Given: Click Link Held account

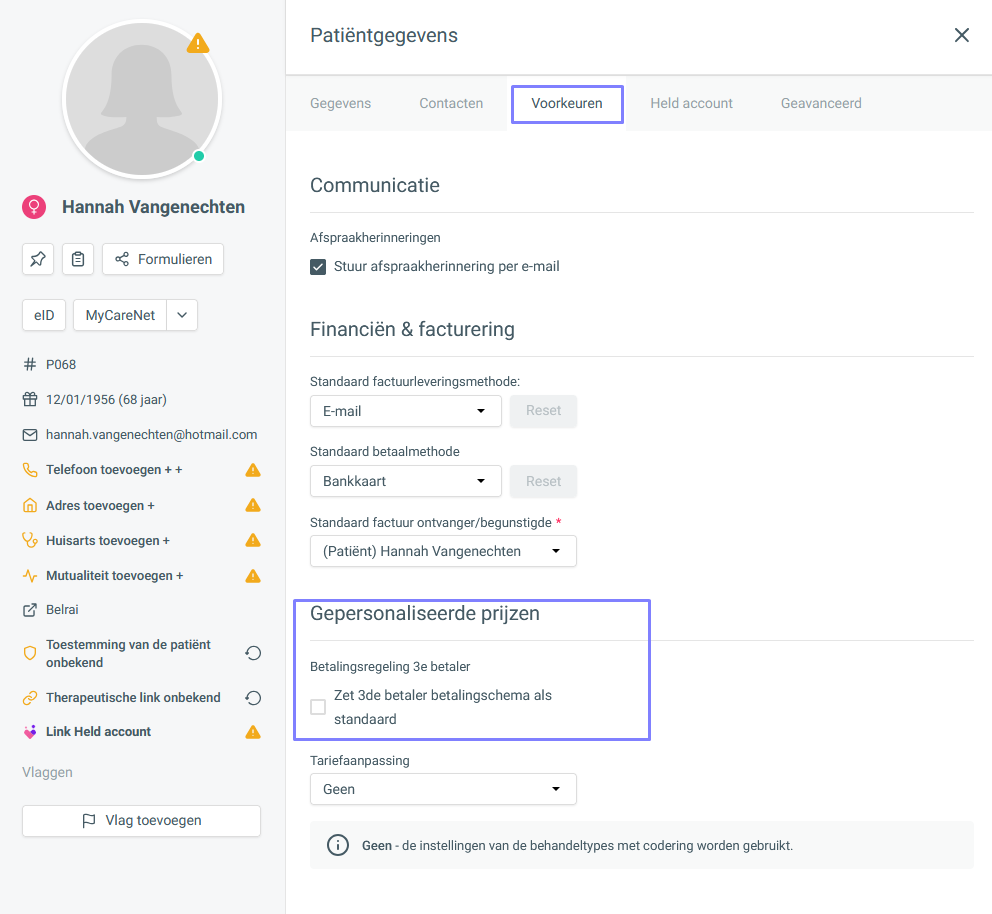Looking at the screenshot, I should [x=98, y=732].
